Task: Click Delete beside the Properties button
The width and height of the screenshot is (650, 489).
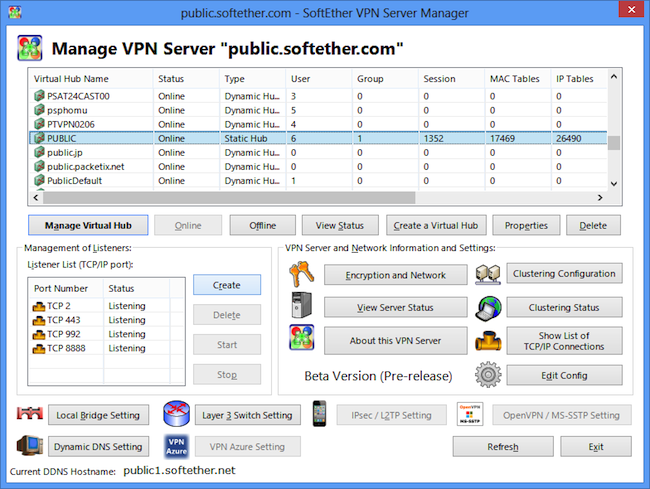Action: 593,225
